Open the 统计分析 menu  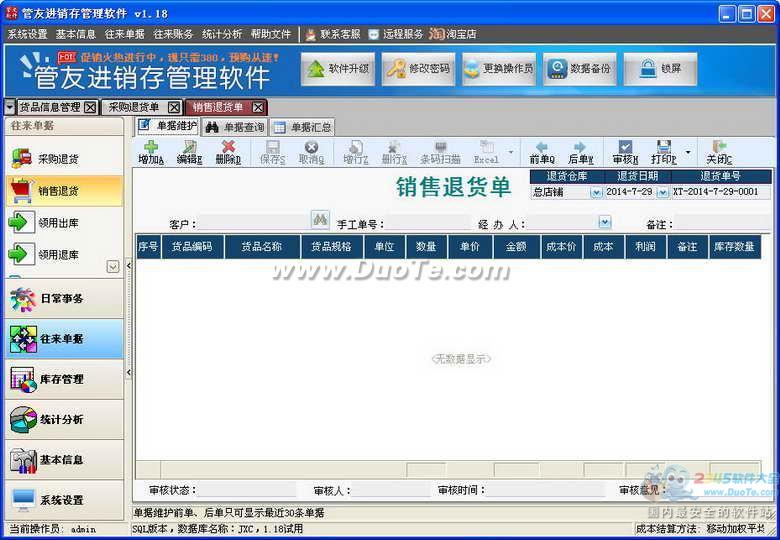(x=222, y=34)
